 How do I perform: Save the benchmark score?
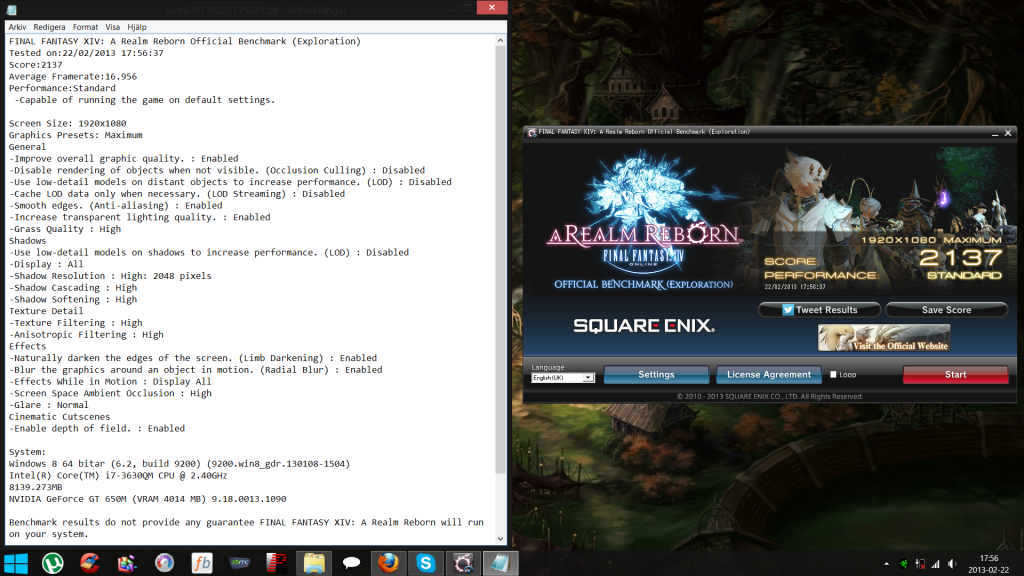(x=945, y=310)
